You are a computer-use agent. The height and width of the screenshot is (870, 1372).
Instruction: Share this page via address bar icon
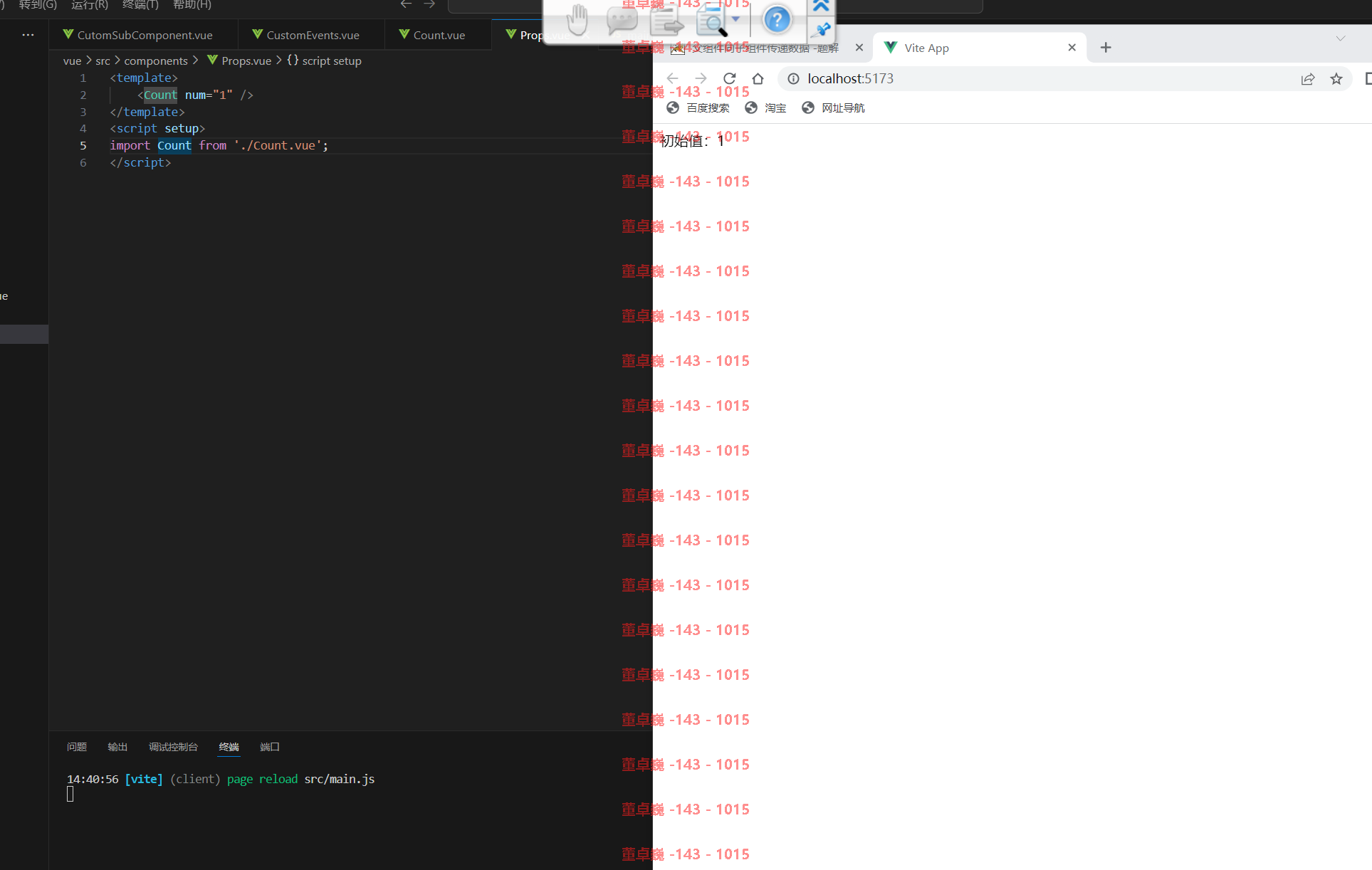click(1308, 79)
